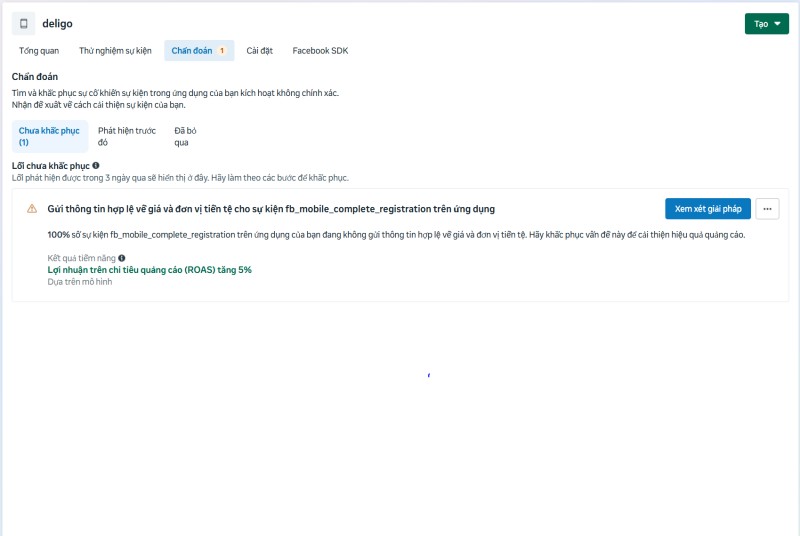
Task: Click the deligo app name heading
Action: tap(57, 23)
